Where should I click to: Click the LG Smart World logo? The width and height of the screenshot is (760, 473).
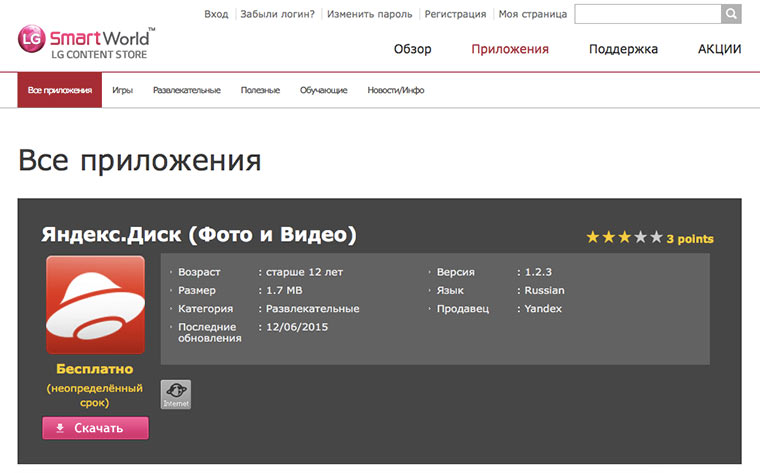coord(86,43)
